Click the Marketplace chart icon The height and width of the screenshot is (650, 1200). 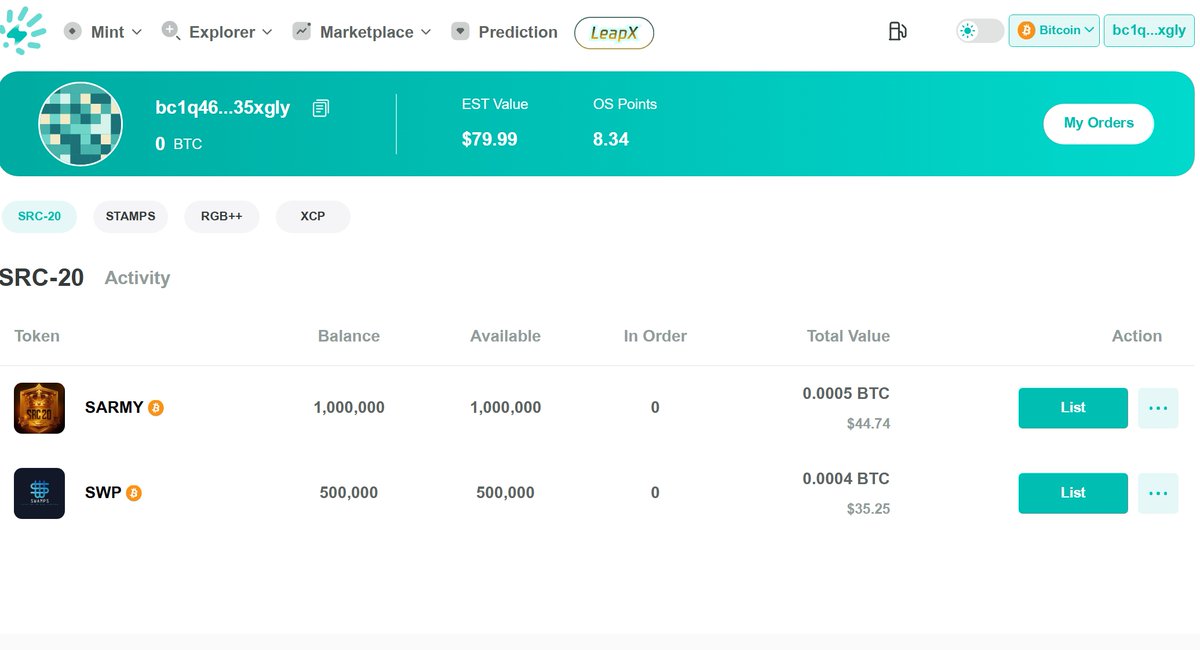pyautogui.click(x=302, y=31)
